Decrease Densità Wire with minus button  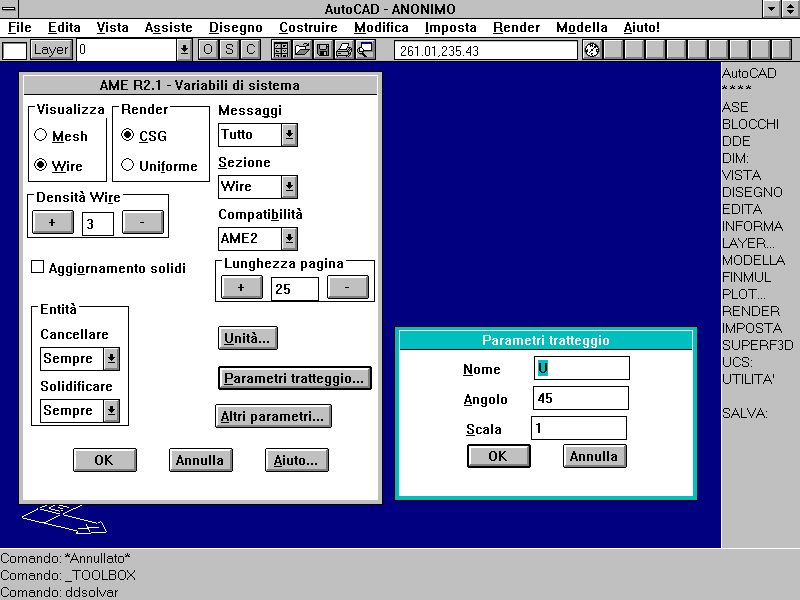(143, 222)
